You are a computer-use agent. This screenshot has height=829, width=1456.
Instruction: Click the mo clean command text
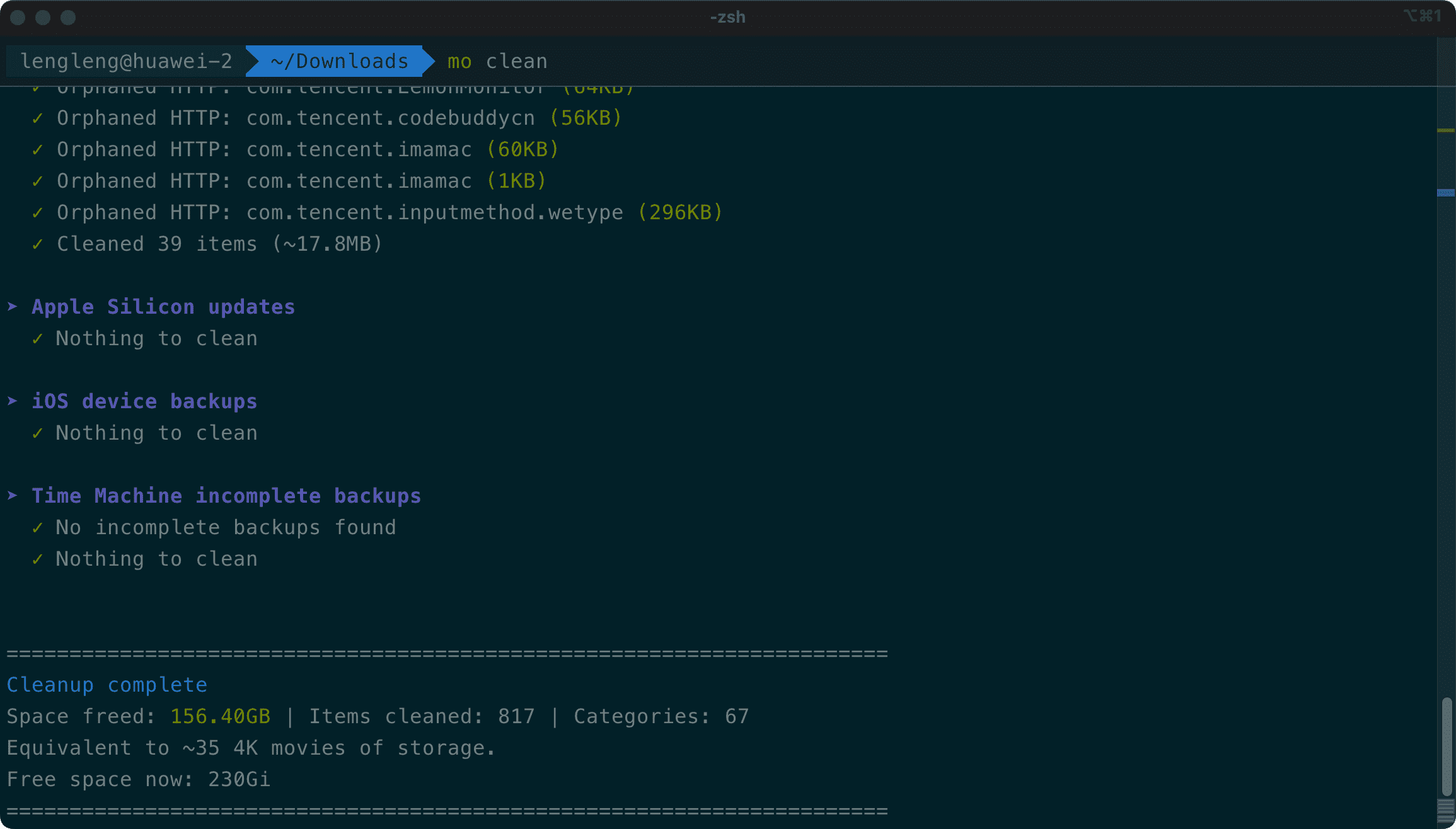497,61
